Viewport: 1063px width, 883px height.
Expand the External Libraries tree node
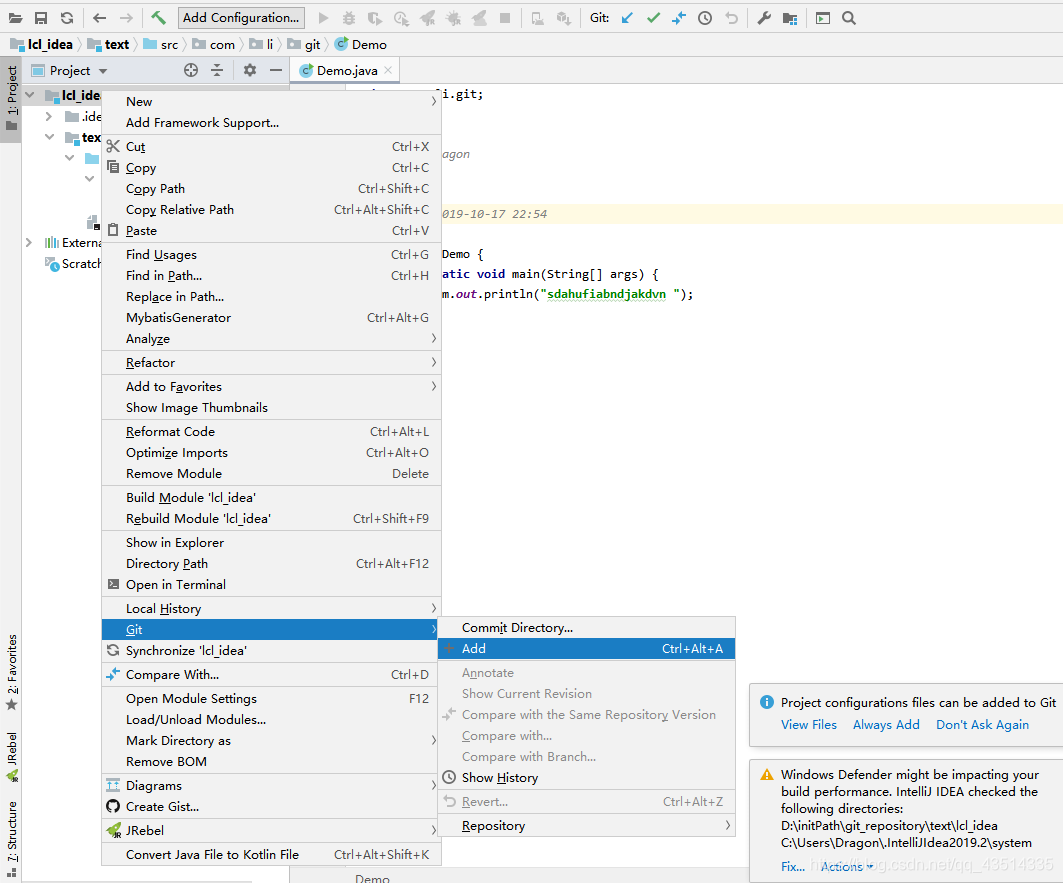click(x=28, y=243)
